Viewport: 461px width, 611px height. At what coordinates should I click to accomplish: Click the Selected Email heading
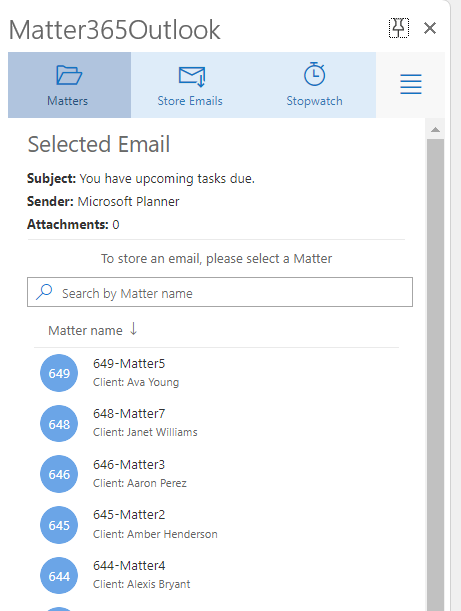(99, 144)
